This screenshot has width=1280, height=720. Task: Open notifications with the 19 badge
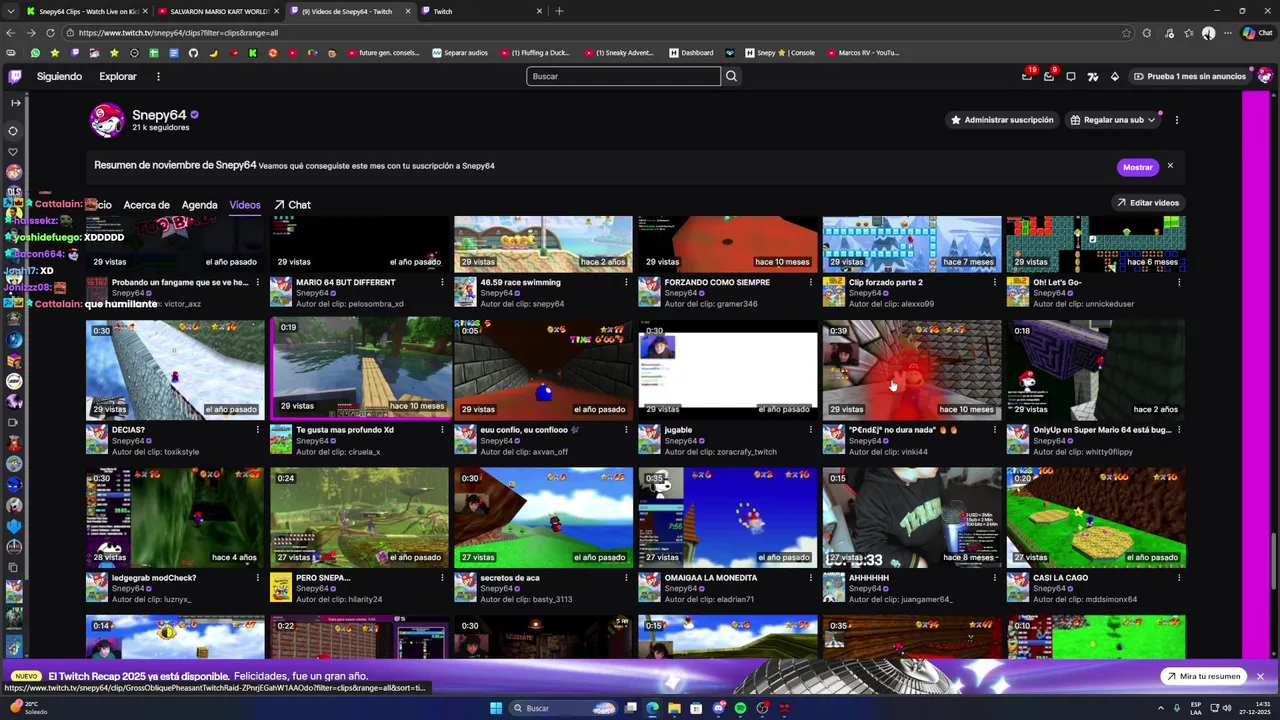(x=1027, y=76)
